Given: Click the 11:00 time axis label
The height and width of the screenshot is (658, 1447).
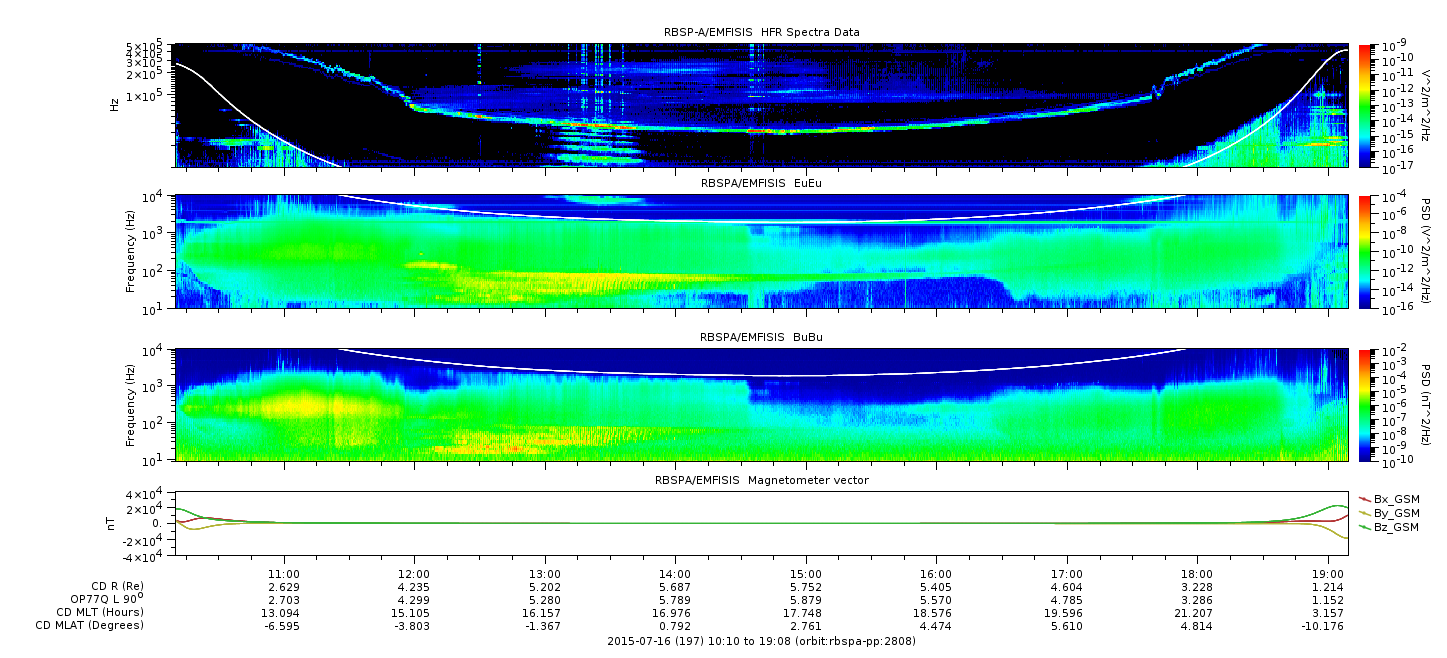Looking at the screenshot, I should pos(285,573).
